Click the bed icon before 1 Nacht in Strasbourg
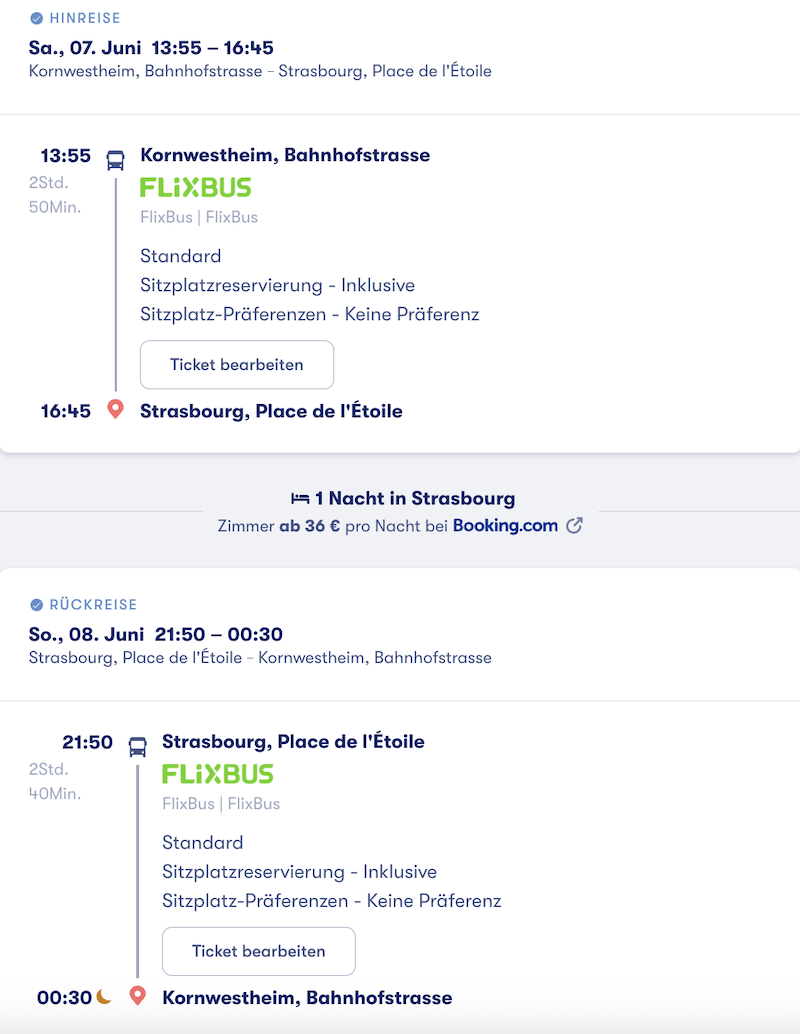 tap(300, 499)
